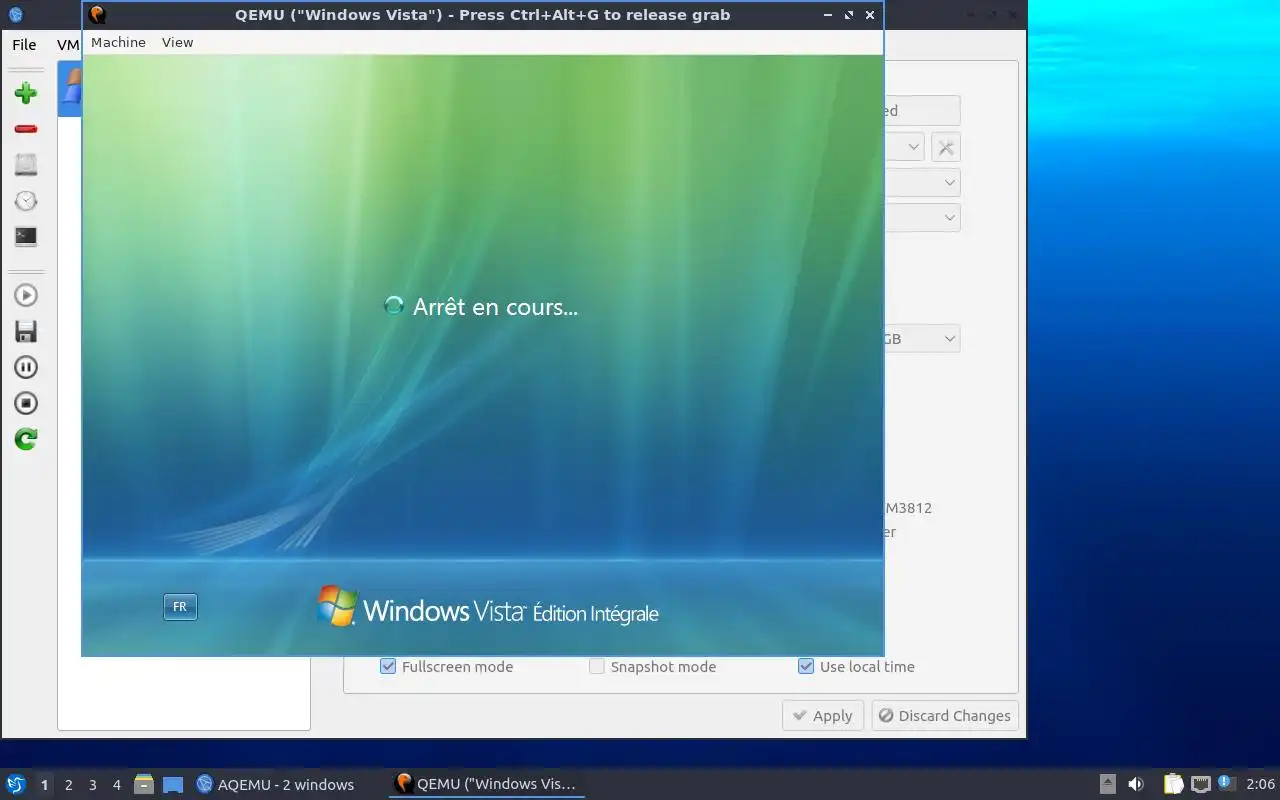This screenshot has height=800, width=1280.
Task: Click the green plus Add VM icon
Action: tap(26, 93)
